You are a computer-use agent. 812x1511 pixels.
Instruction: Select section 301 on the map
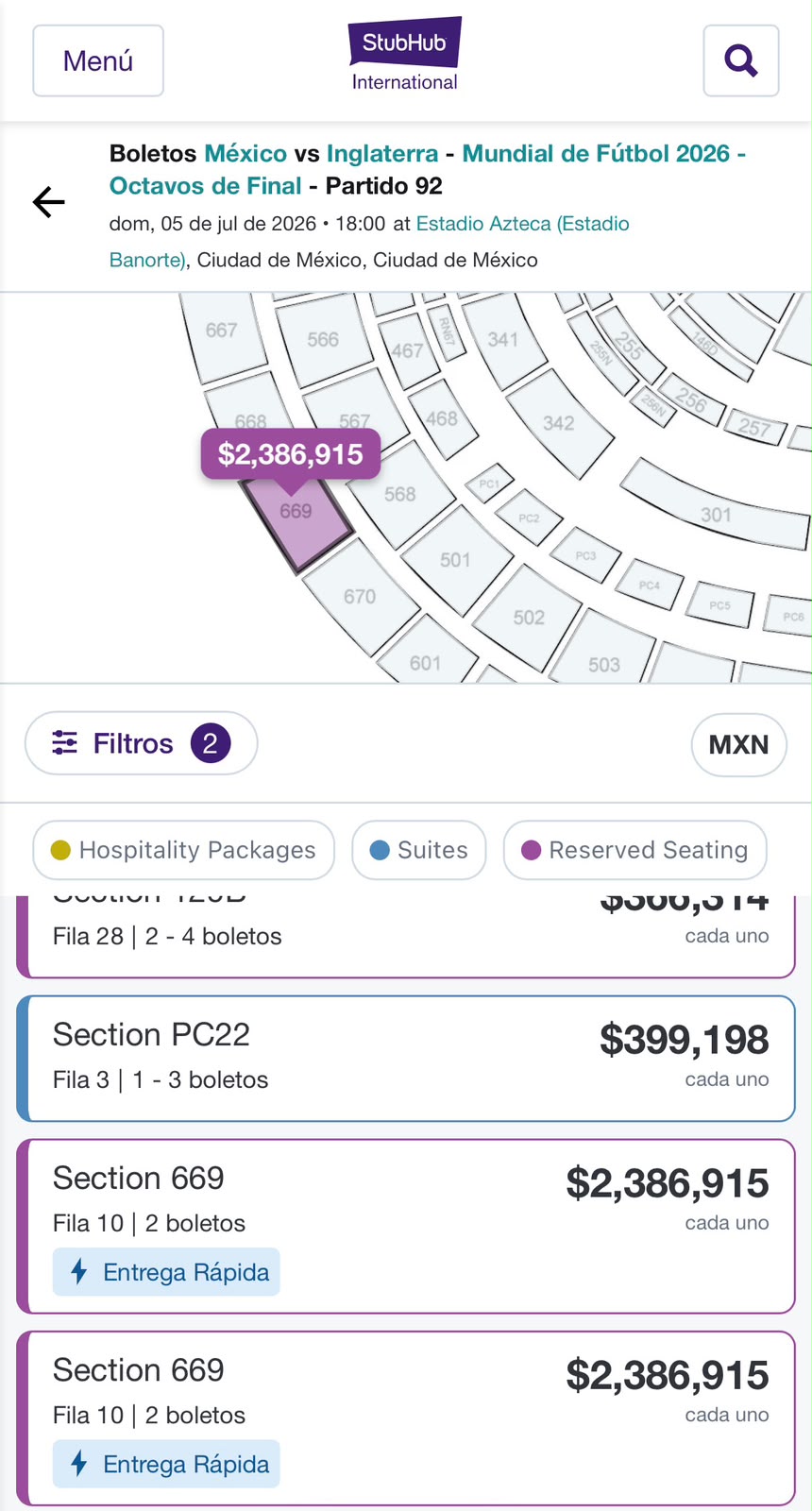pyautogui.click(x=716, y=506)
